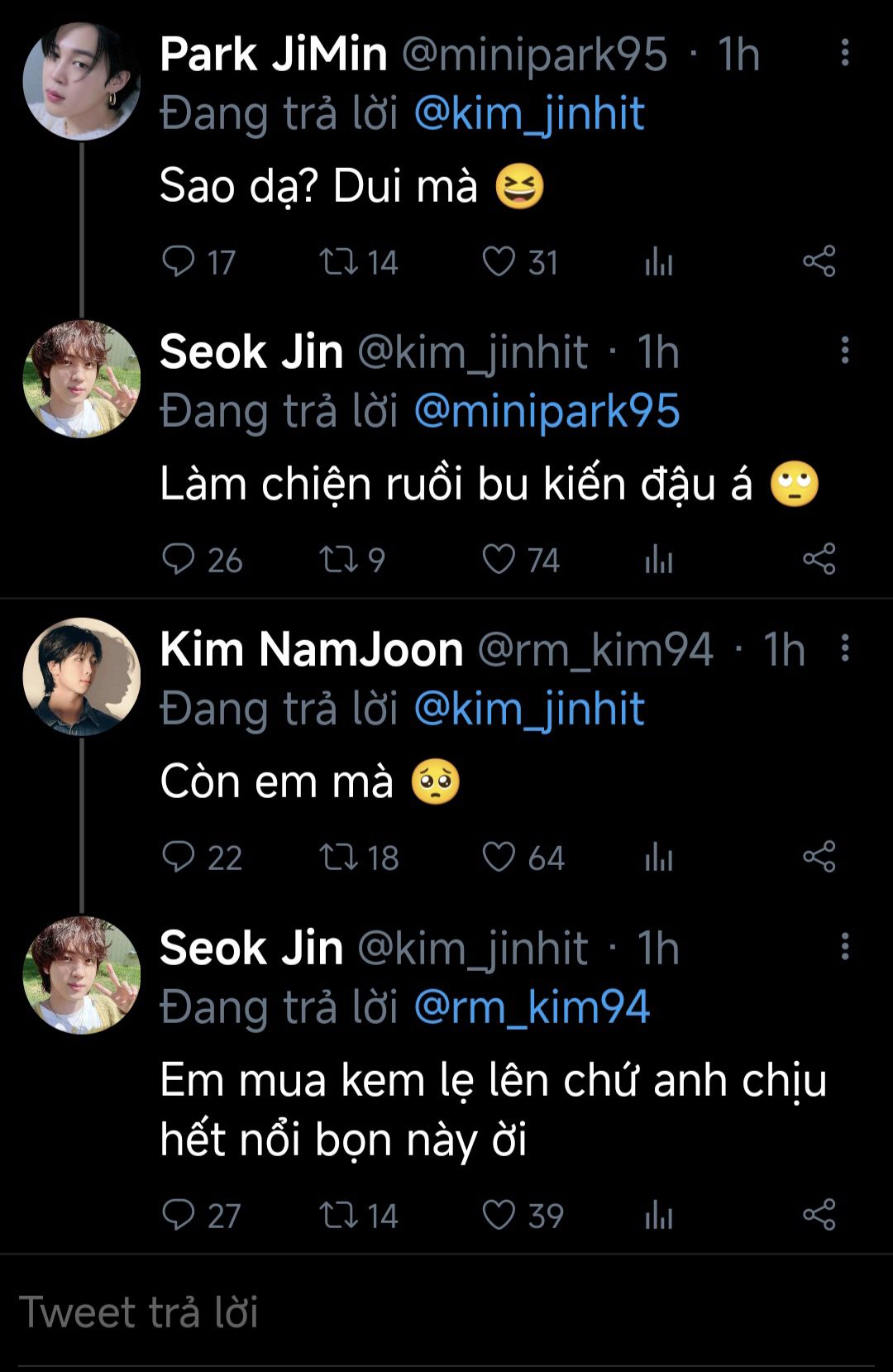Like Kim NamJoon's "Còn em mà" tweet

(x=499, y=857)
